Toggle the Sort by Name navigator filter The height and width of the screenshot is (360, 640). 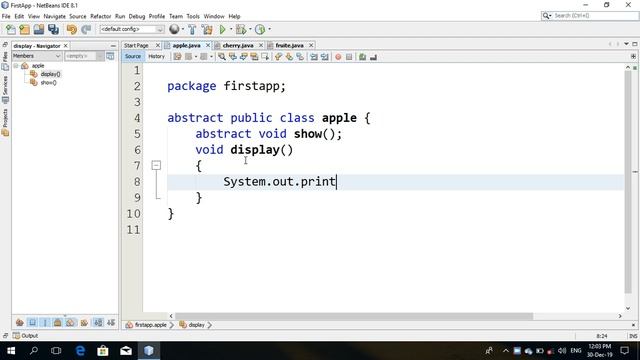(x=98, y=323)
